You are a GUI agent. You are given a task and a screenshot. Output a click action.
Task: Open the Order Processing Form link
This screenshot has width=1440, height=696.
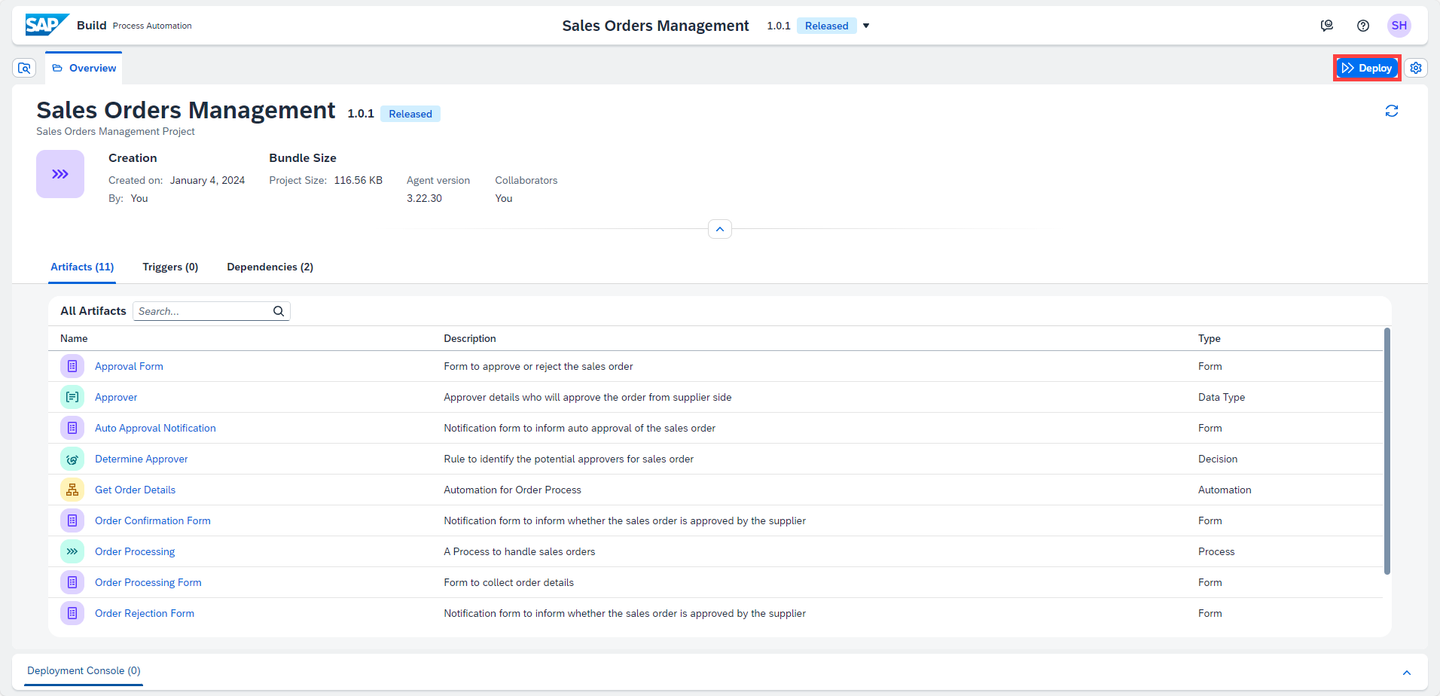[x=148, y=582]
